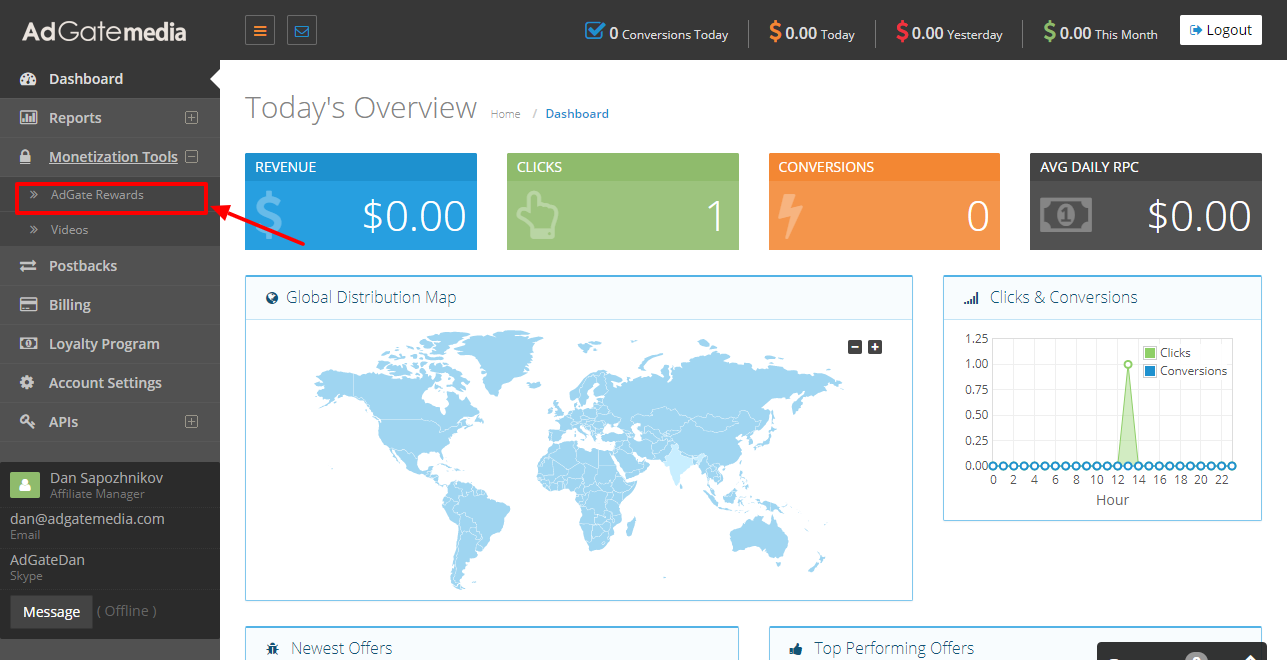Image resolution: width=1287 pixels, height=660 pixels.
Task: Click the $0.00 value in Revenue card
Action: (414, 216)
